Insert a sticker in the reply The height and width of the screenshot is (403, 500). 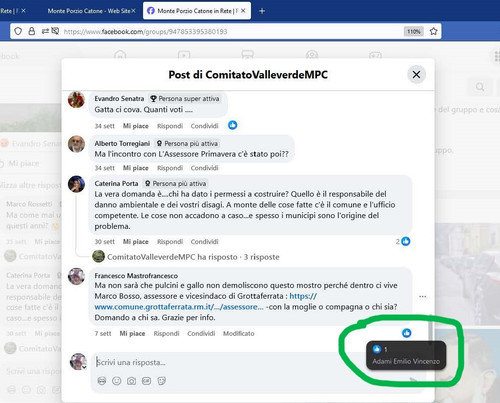coord(162,381)
